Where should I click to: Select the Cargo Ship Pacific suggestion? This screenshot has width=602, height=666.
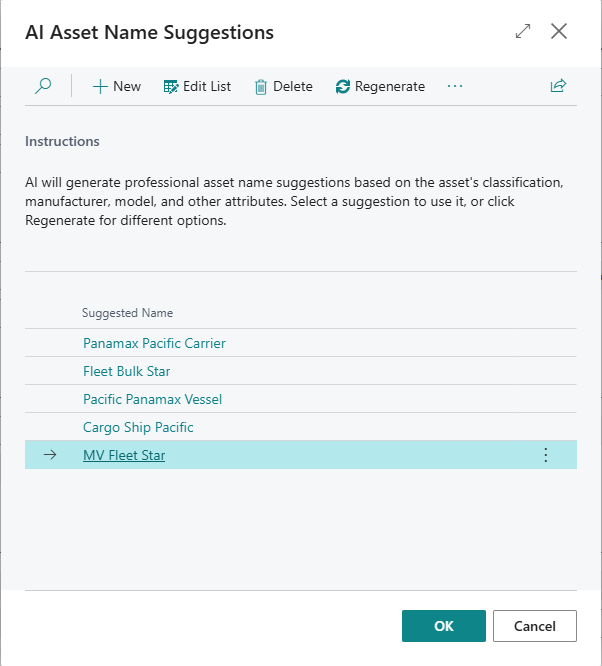click(x=138, y=427)
